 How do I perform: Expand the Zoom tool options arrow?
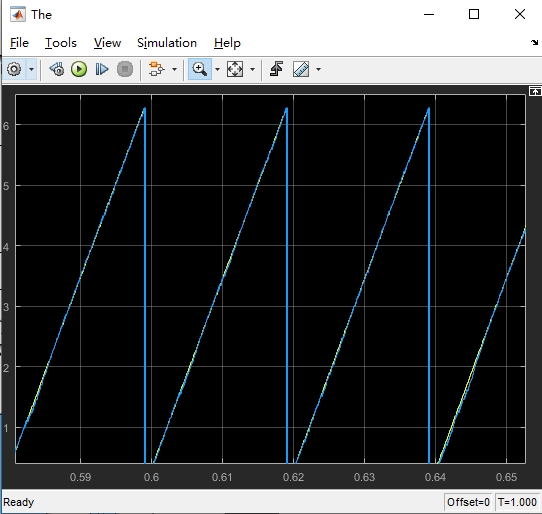point(217,69)
